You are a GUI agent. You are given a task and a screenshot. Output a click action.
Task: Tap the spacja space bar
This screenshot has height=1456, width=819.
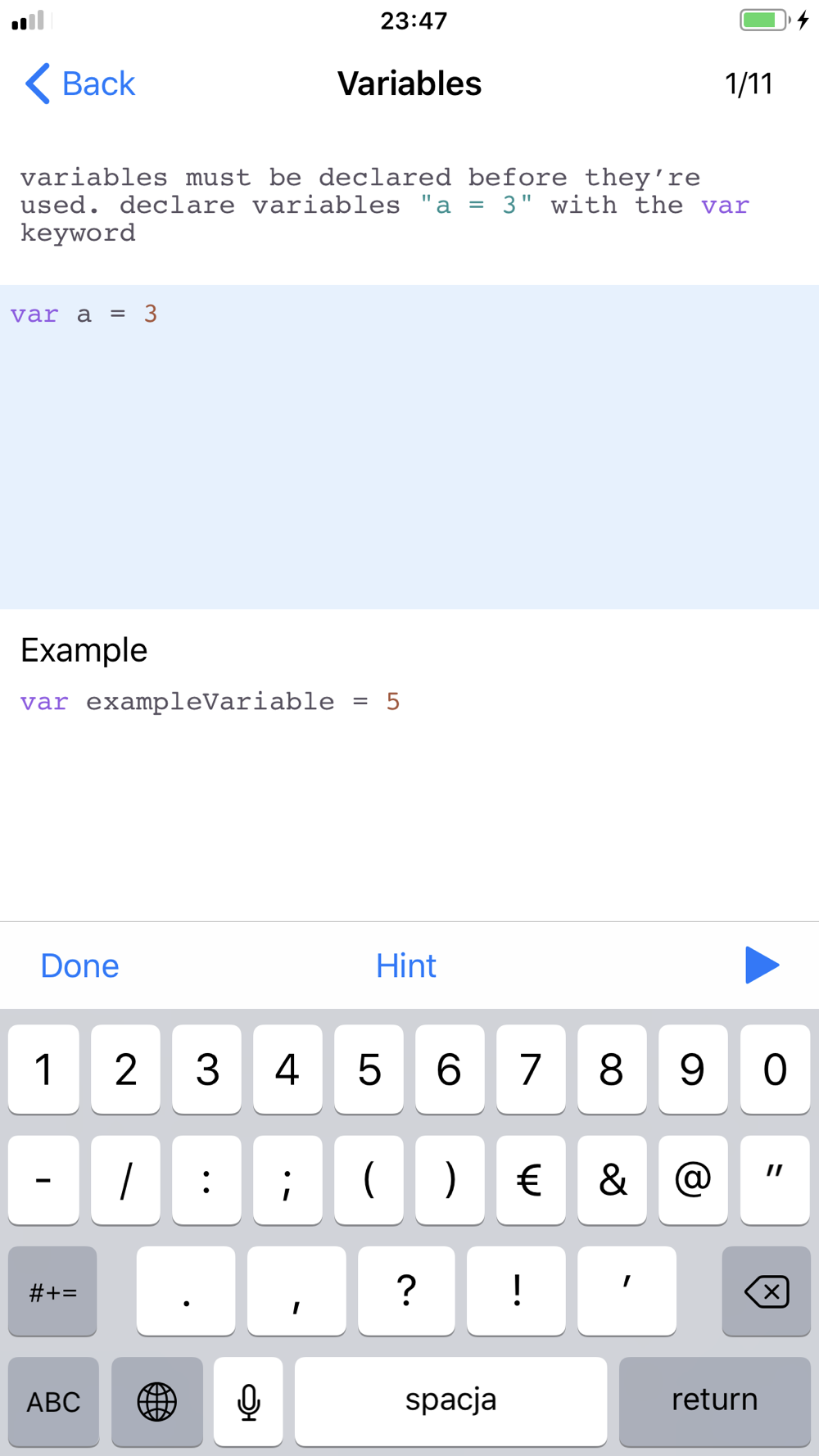coord(450,1401)
